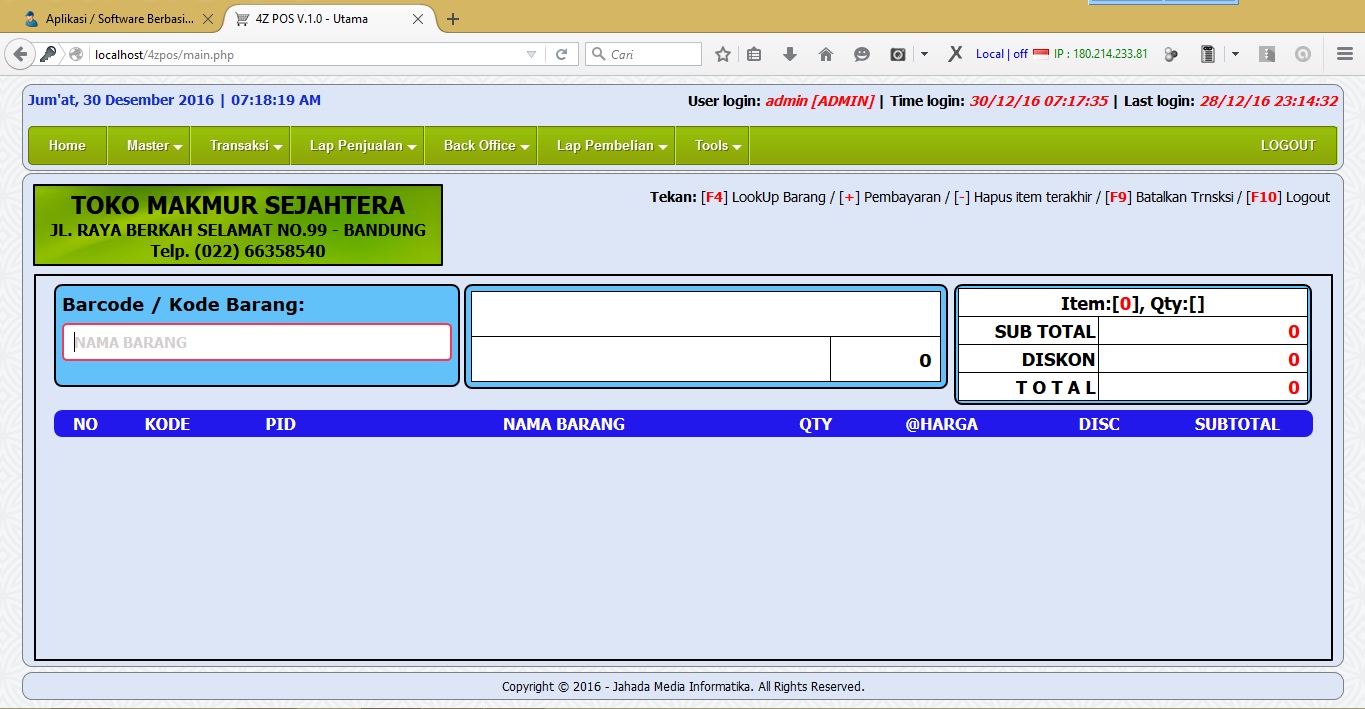This screenshot has height=709, width=1365.
Task: Expand the Master dropdown menu
Action: [x=148, y=146]
